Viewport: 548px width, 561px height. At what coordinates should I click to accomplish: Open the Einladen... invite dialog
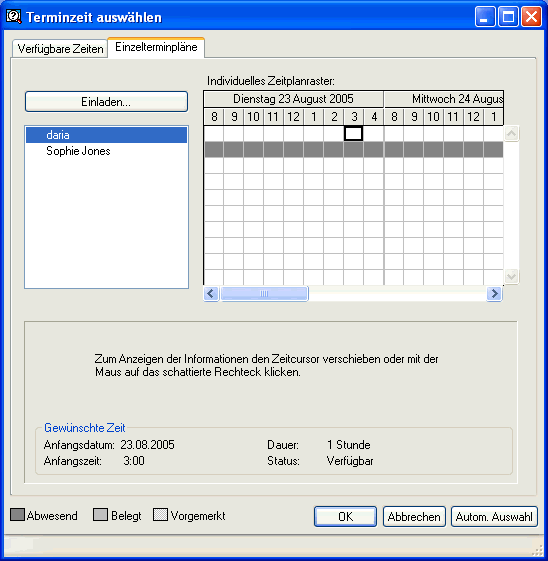(106, 102)
